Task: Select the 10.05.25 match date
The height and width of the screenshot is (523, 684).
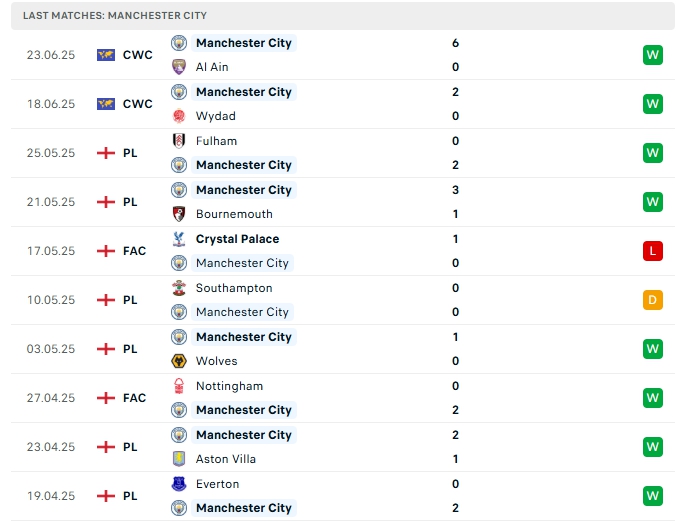Action: [51, 300]
